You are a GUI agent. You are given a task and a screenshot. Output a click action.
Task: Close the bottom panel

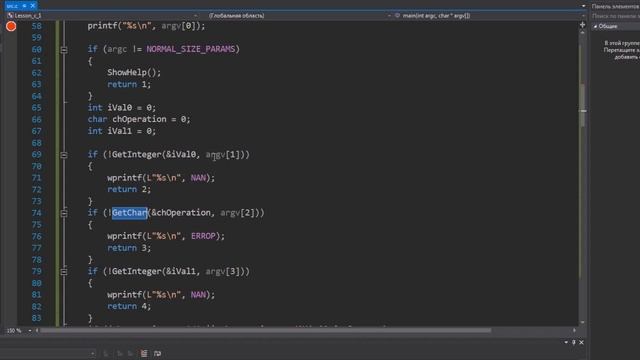(x=581, y=342)
